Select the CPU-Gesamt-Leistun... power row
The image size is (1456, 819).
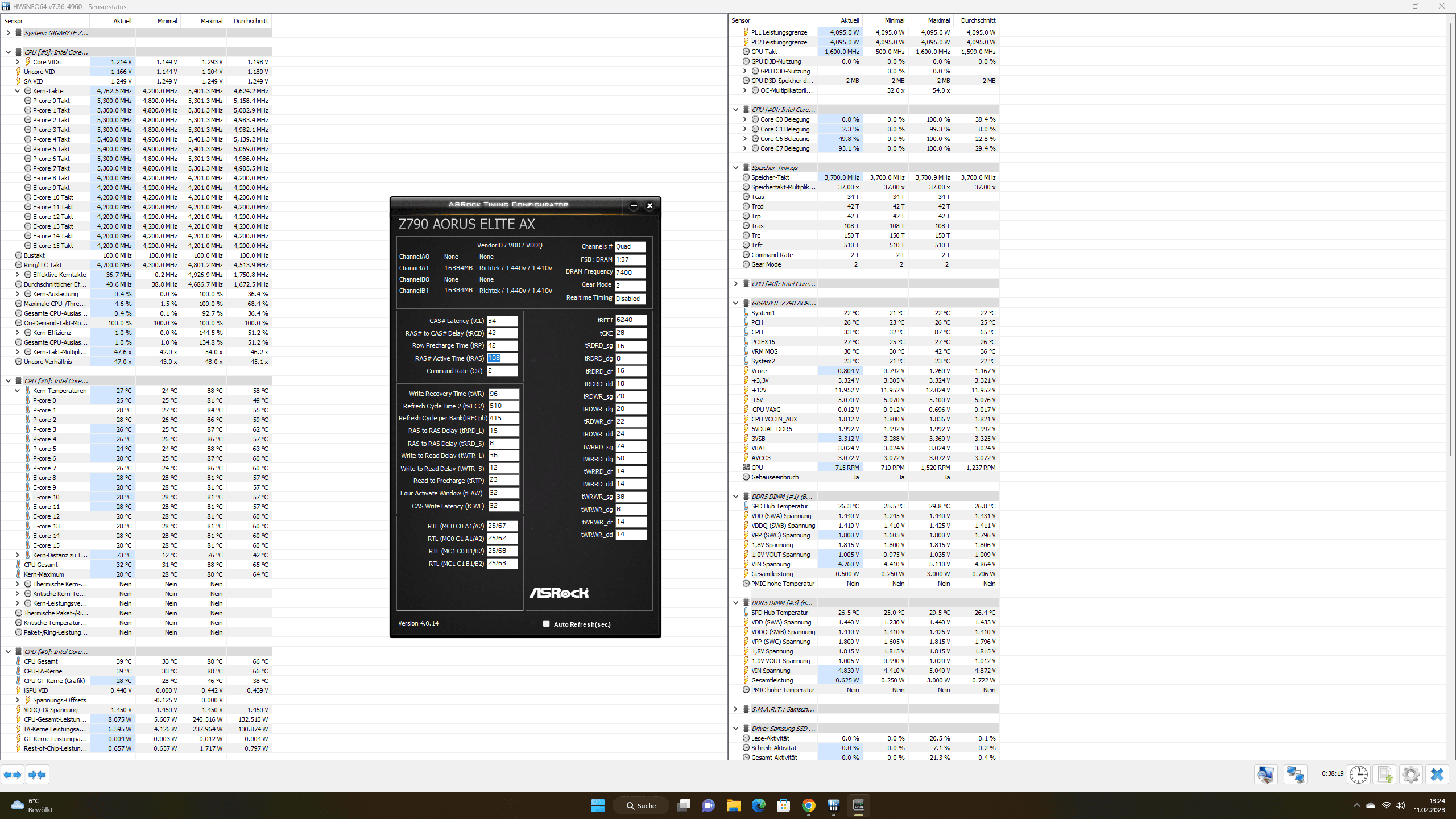pos(136,719)
